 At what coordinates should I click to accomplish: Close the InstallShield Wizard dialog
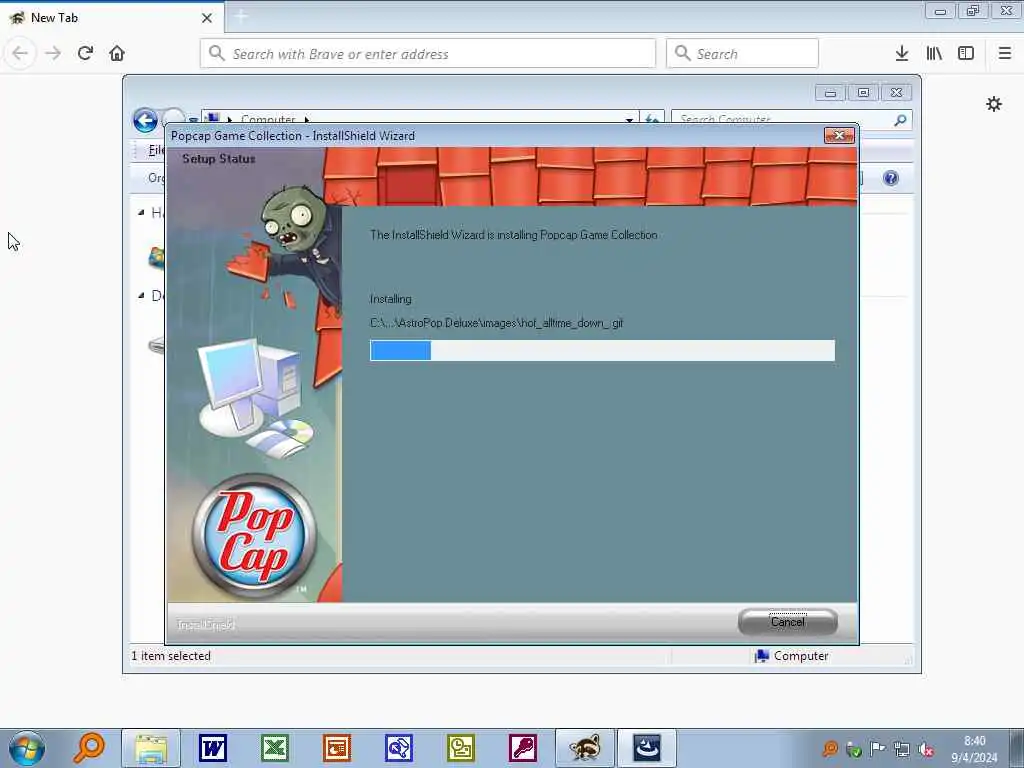click(x=839, y=135)
